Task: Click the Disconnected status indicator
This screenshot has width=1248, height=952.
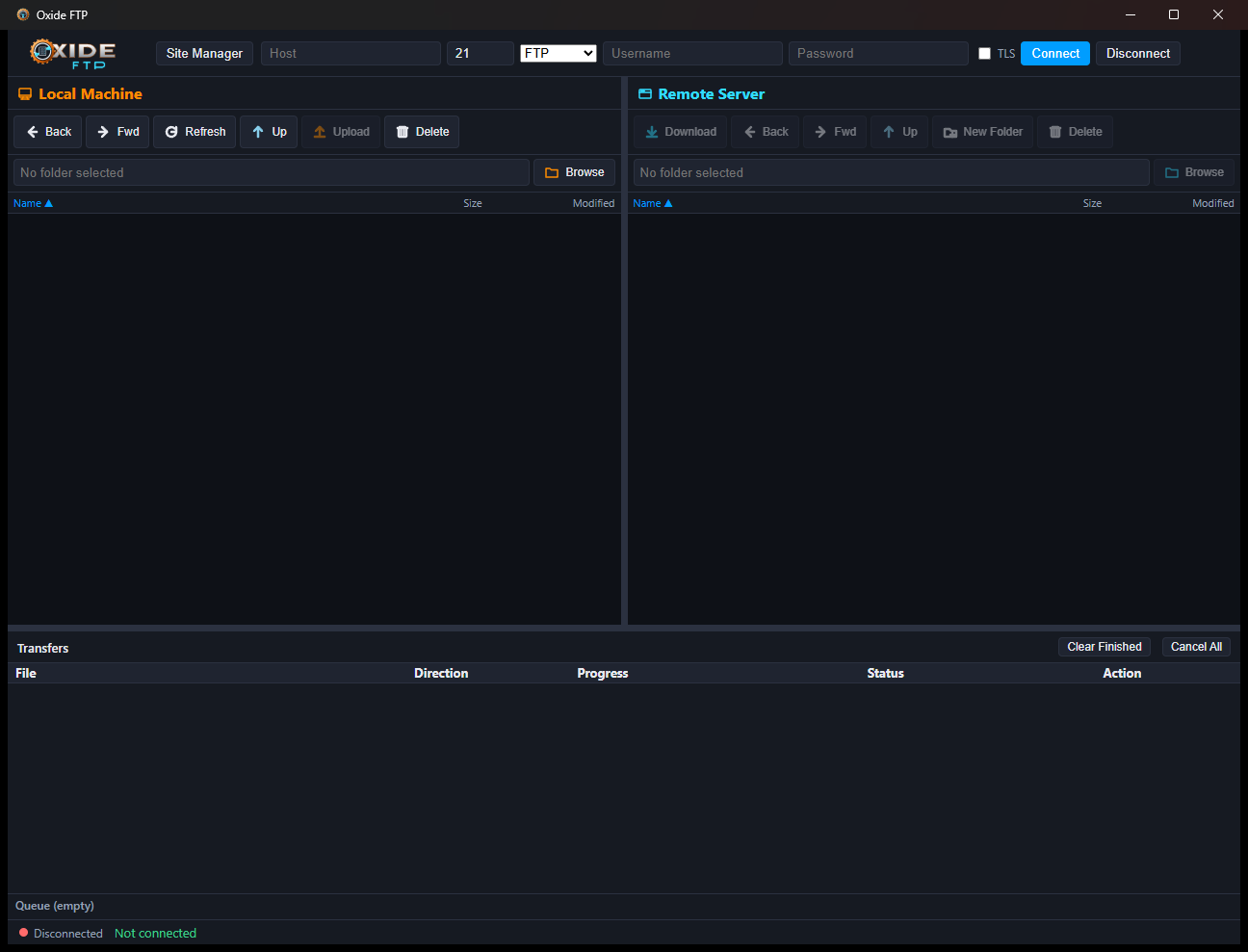Action: pos(61,933)
